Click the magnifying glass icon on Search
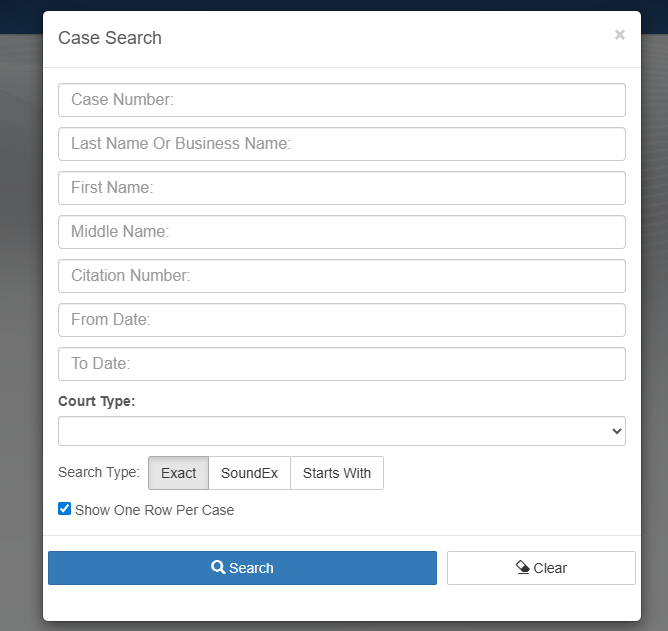668x631 pixels. 218,568
